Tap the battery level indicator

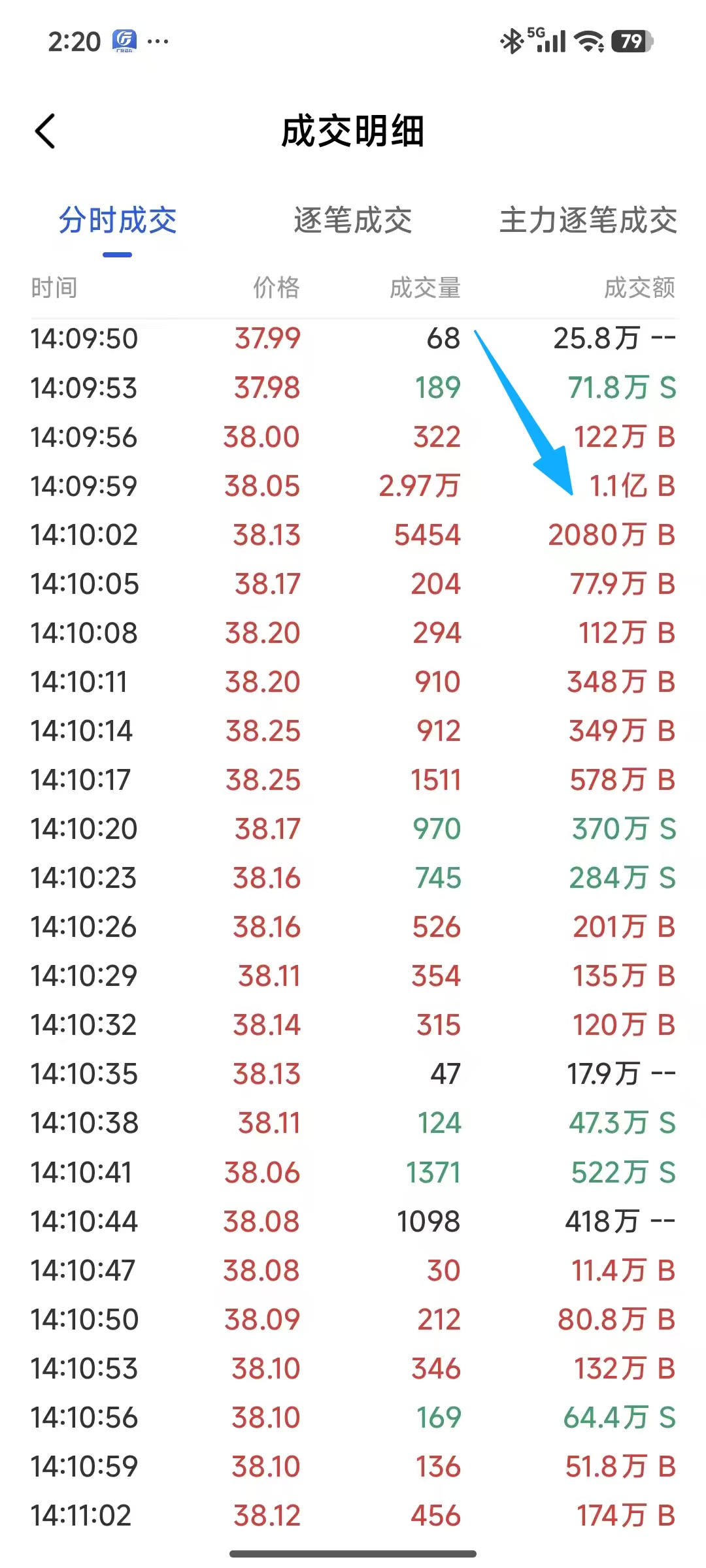632,41
